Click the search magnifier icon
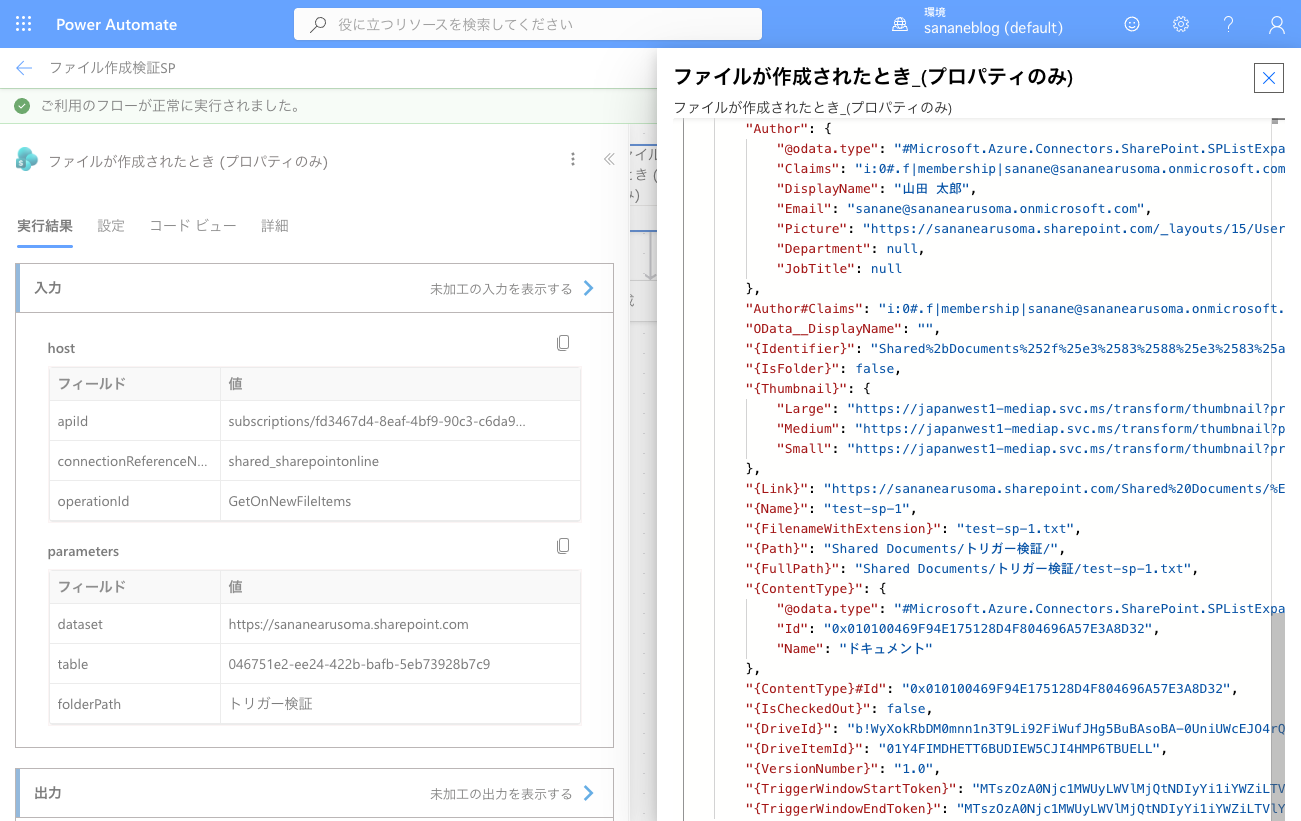Image resolution: width=1301 pixels, height=821 pixels. click(x=318, y=24)
